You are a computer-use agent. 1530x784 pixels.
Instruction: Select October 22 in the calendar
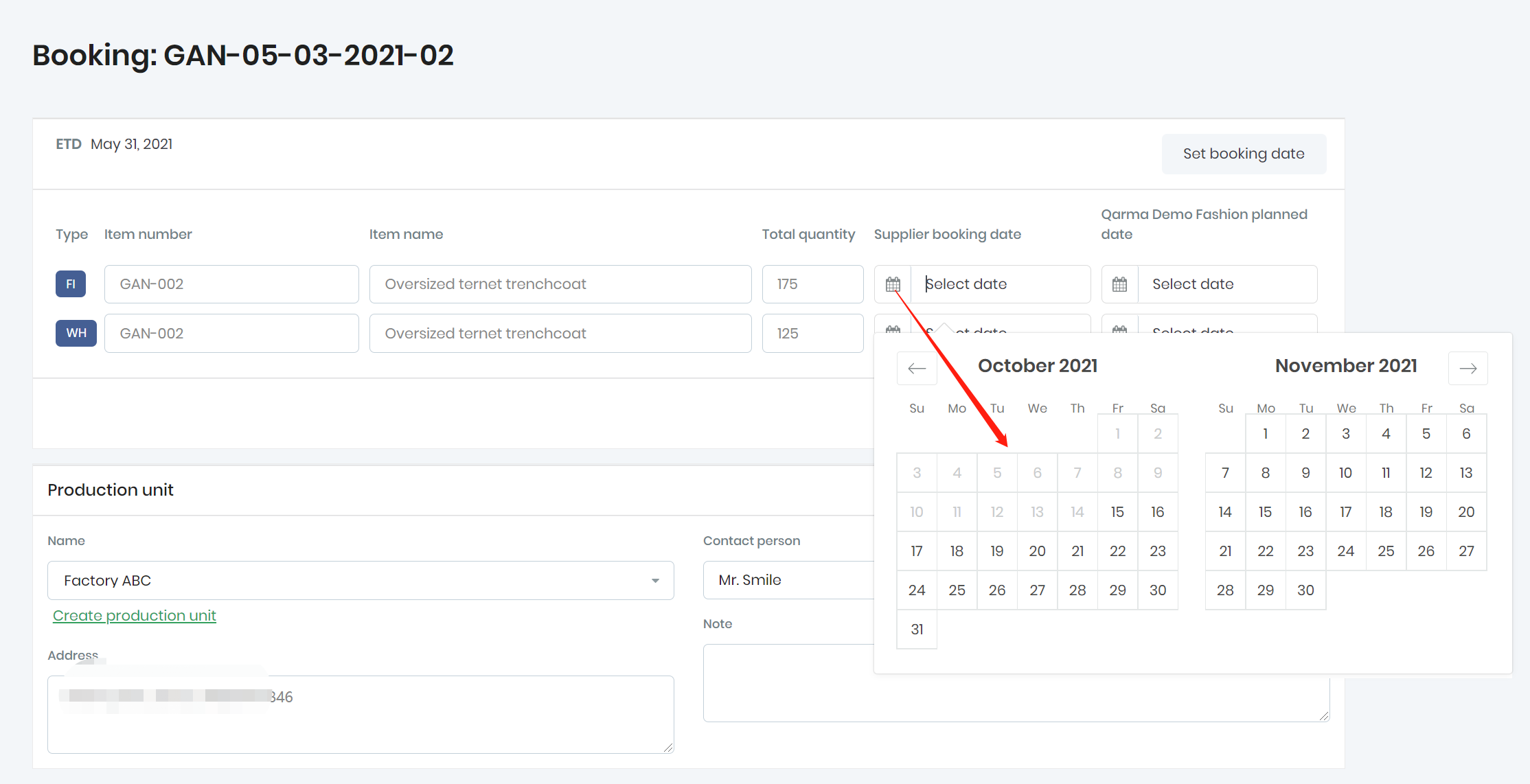pos(1117,551)
